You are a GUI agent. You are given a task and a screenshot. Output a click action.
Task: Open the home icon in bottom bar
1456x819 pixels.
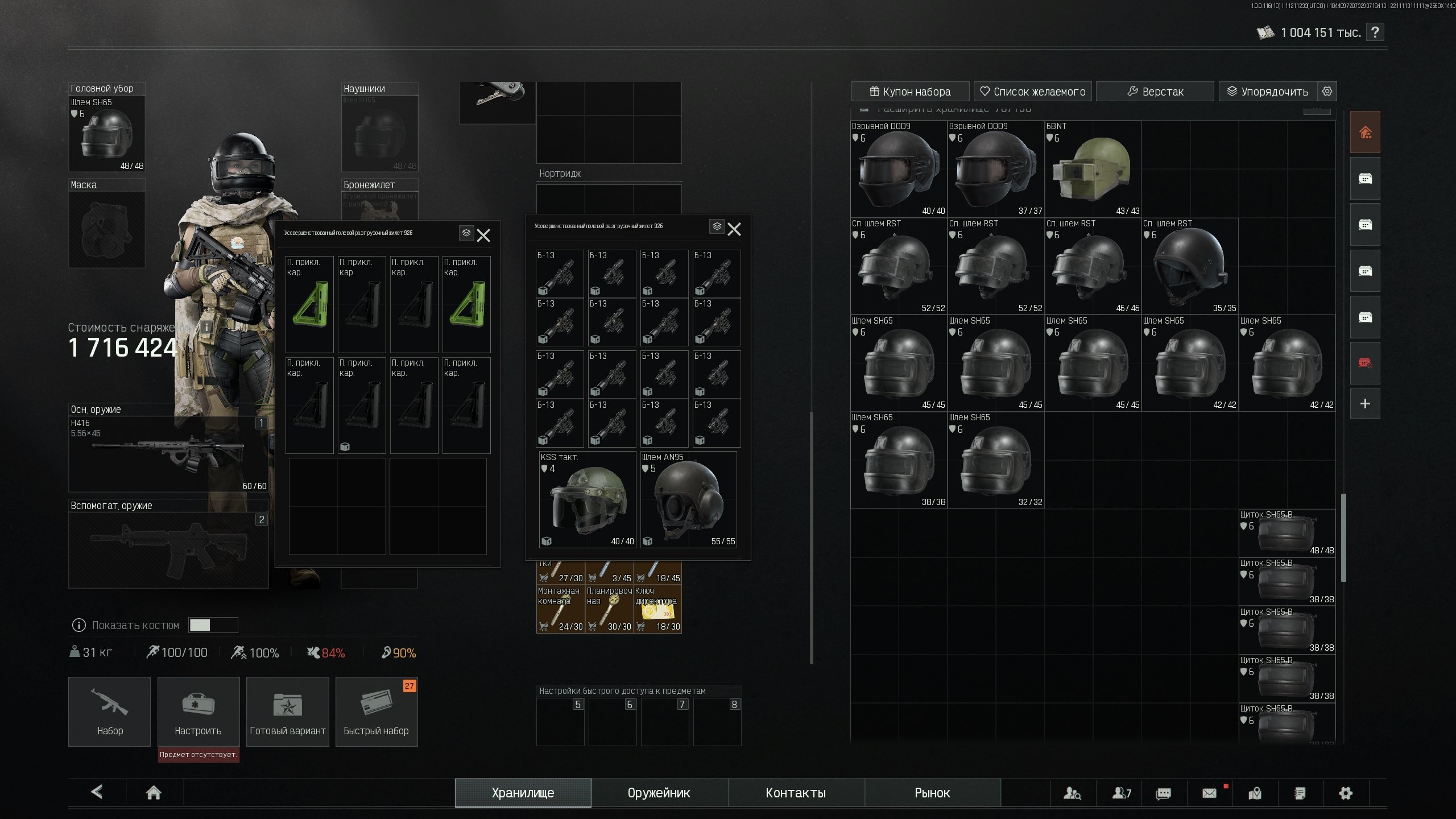(154, 792)
